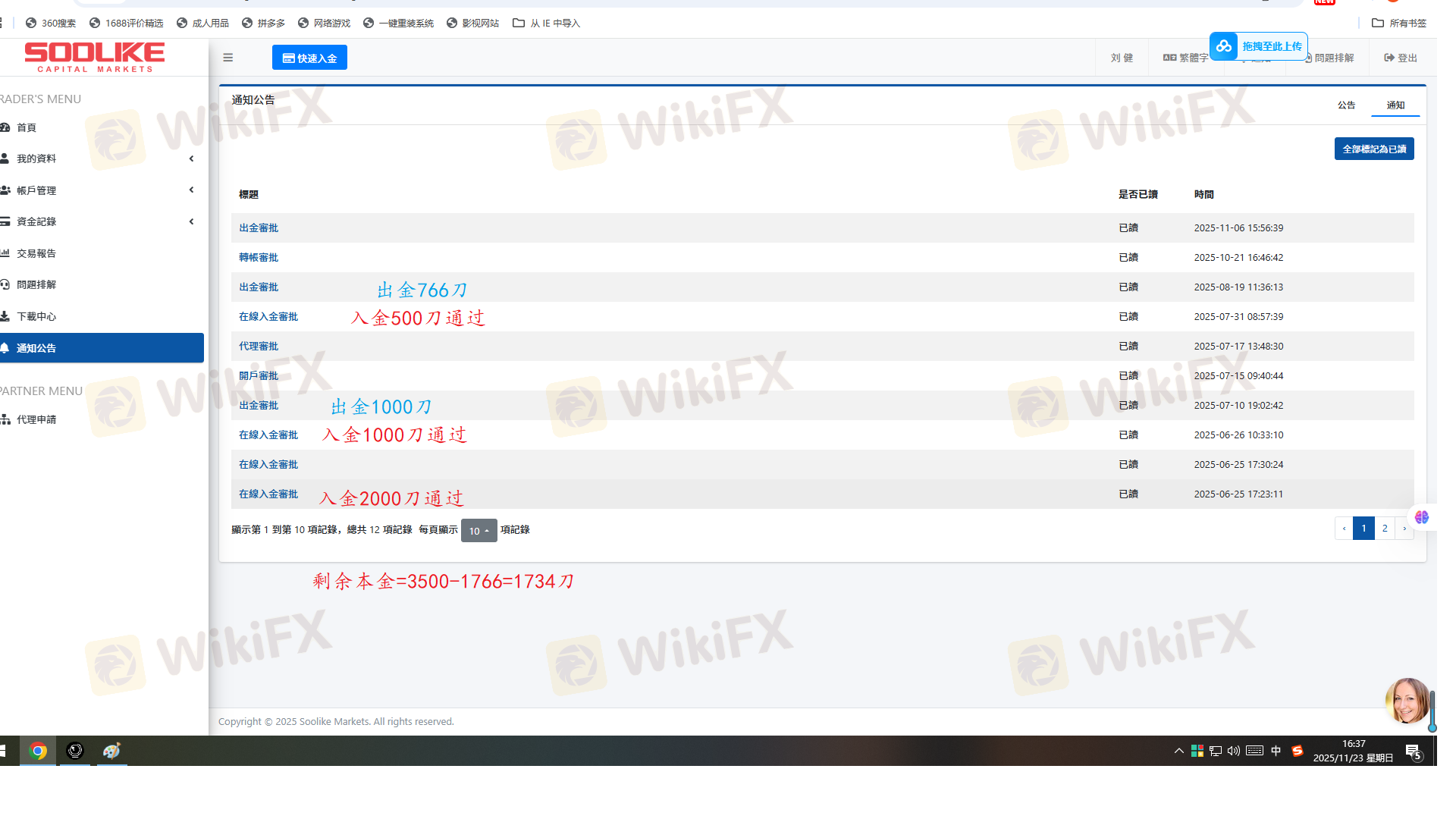This screenshot has height=819, width=1456.
Task: Open 交易報告 in the sidebar
Action: click(36, 253)
